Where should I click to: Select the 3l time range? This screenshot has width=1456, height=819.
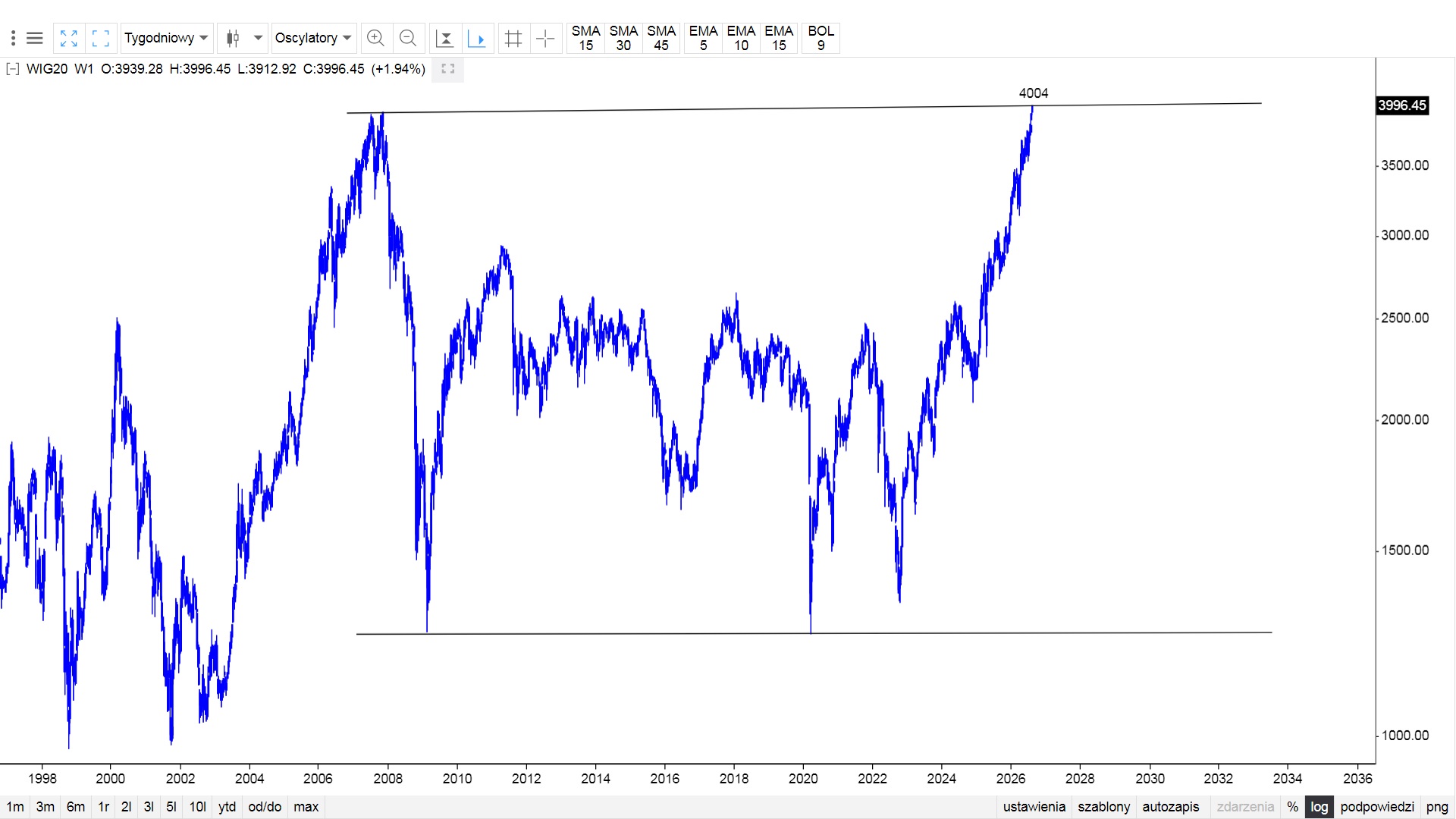(x=149, y=807)
